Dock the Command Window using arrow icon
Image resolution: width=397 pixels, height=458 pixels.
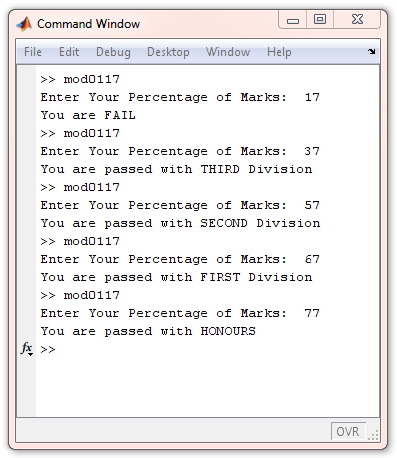[x=371, y=51]
